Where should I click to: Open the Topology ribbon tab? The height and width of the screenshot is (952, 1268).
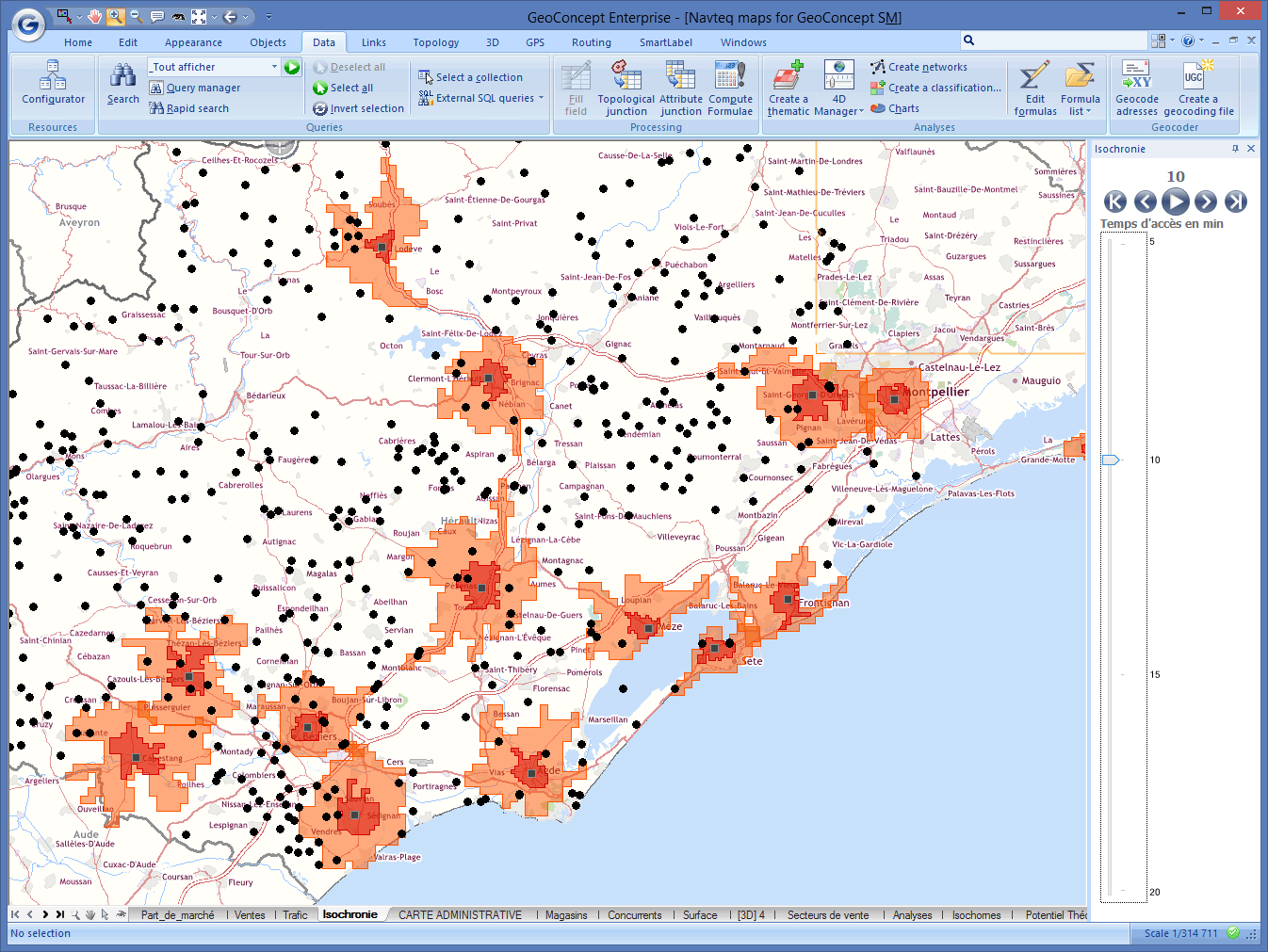tap(436, 42)
